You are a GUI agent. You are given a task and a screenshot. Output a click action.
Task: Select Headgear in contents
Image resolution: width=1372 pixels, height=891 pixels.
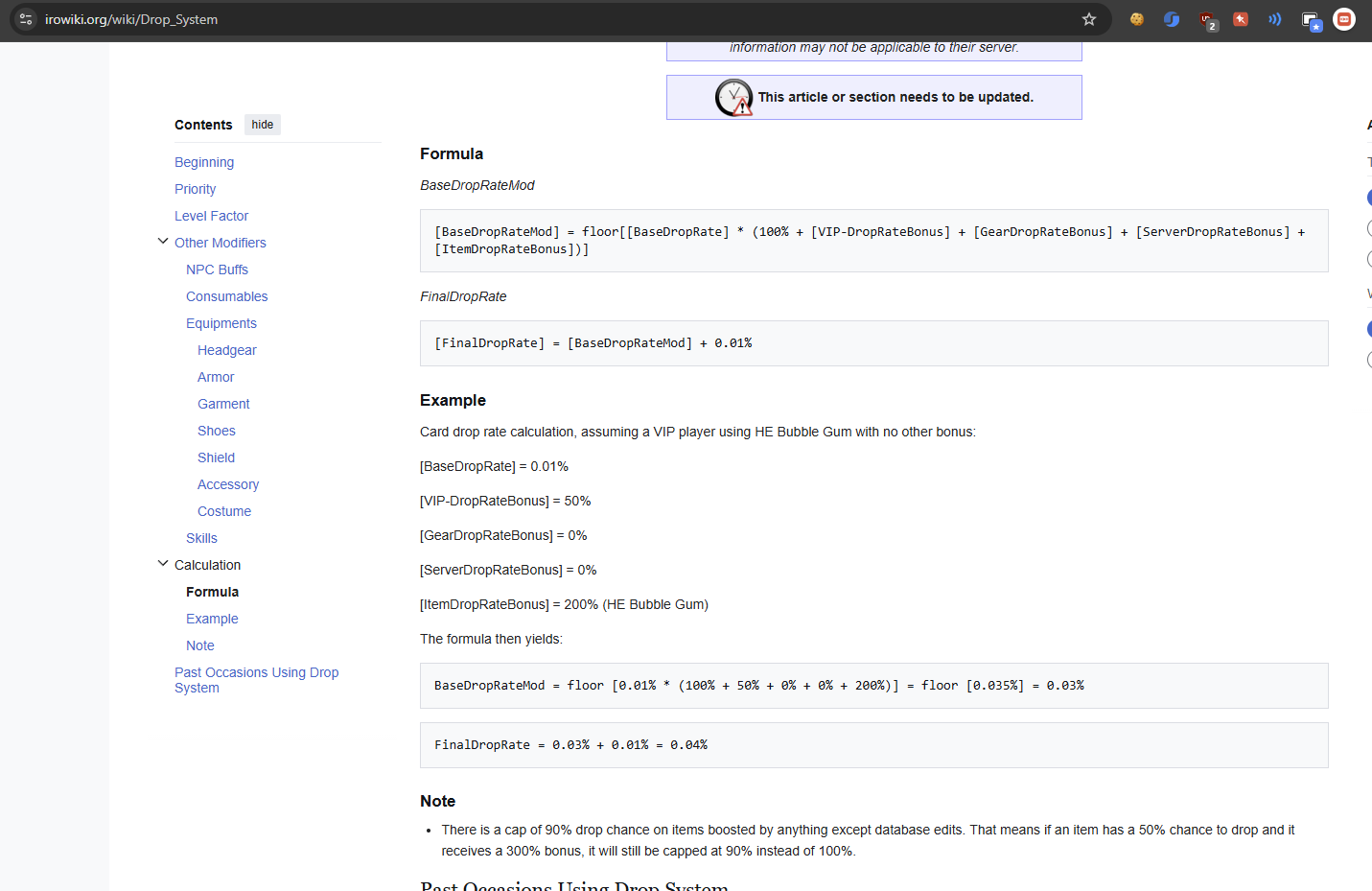tap(227, 350)
